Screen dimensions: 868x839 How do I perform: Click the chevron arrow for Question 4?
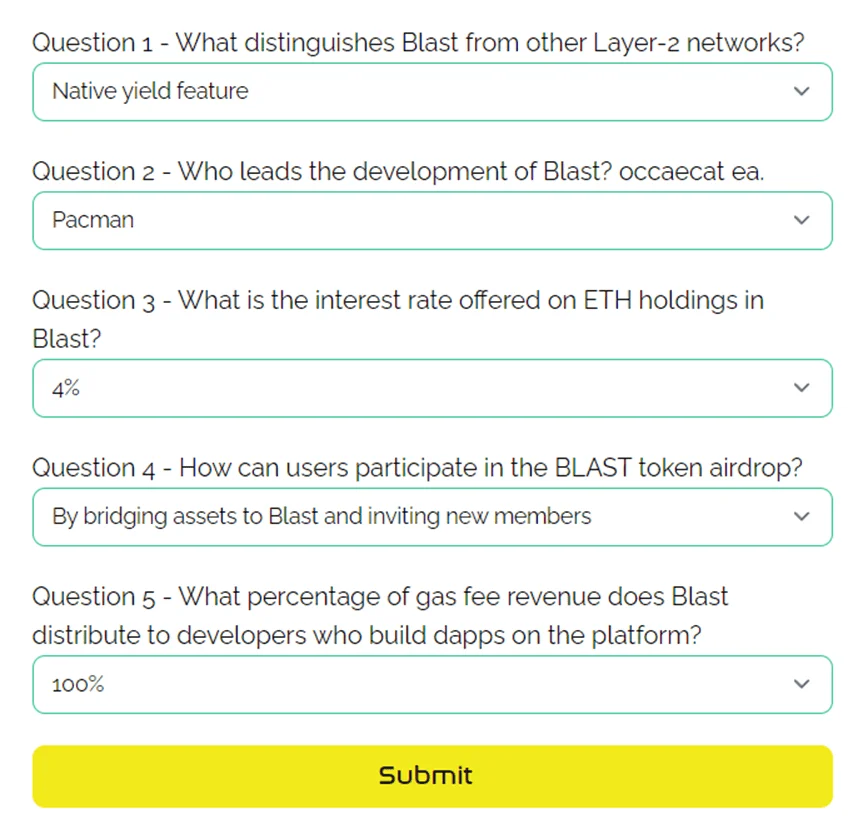(x=802, y=516)
